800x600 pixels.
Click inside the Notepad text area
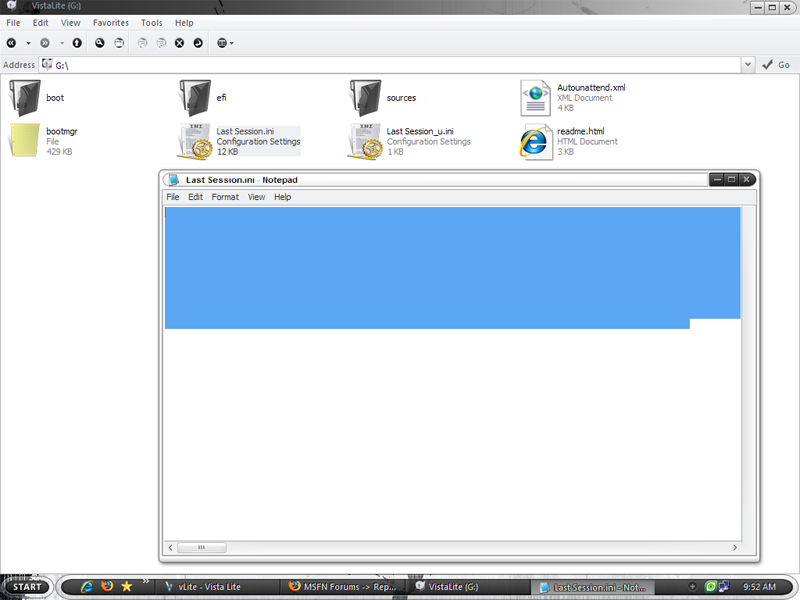tap(453, 373)
